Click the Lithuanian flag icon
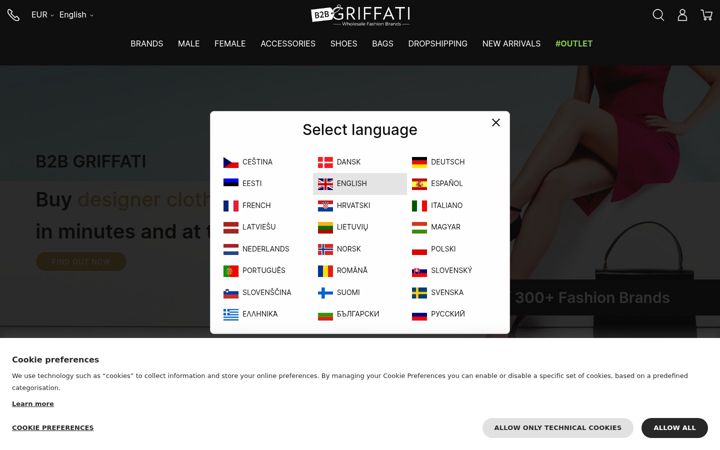720x450 pixels. click(x=325, y=227)
